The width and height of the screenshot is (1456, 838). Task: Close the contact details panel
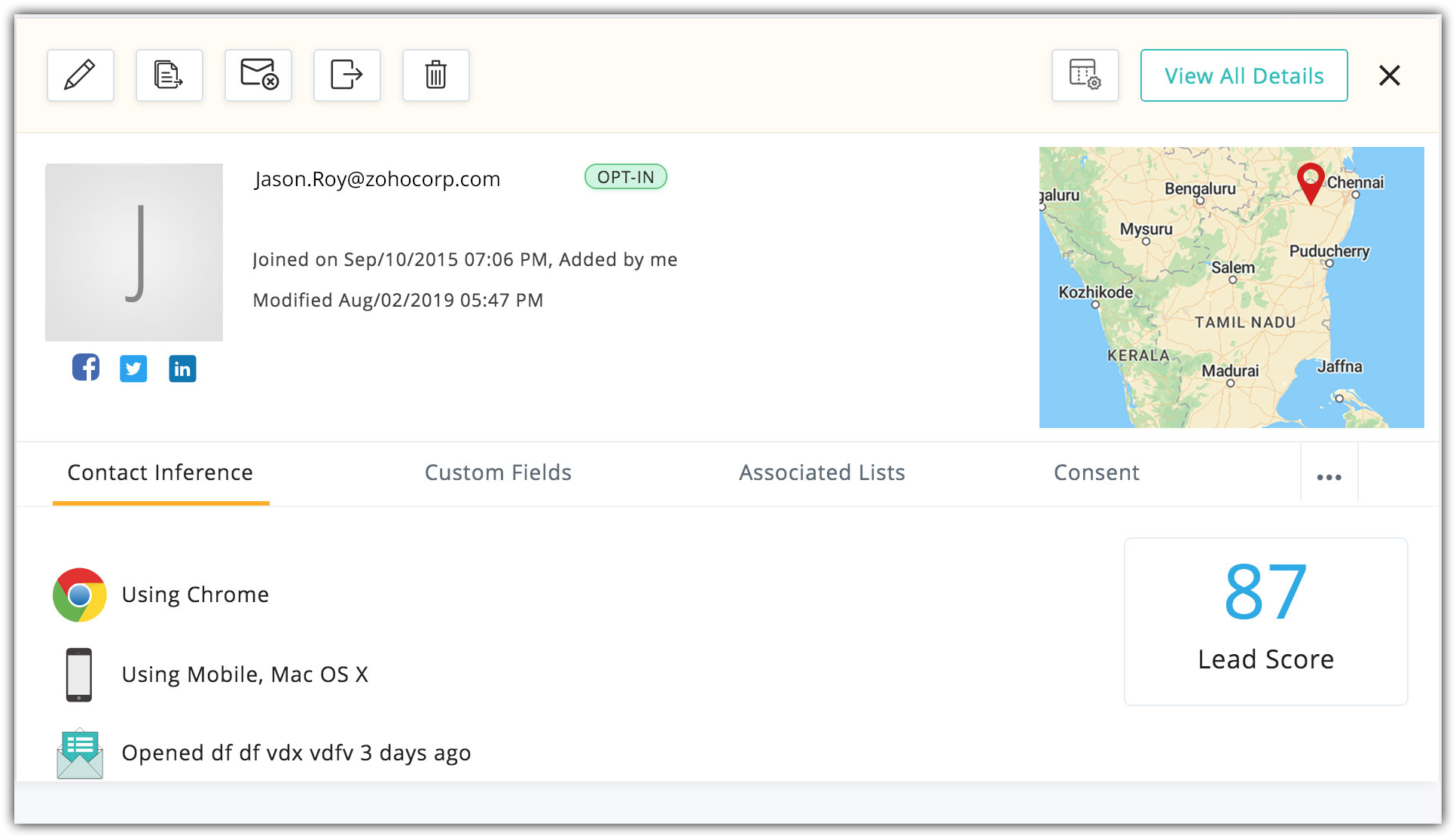[x=1389, y=75]
